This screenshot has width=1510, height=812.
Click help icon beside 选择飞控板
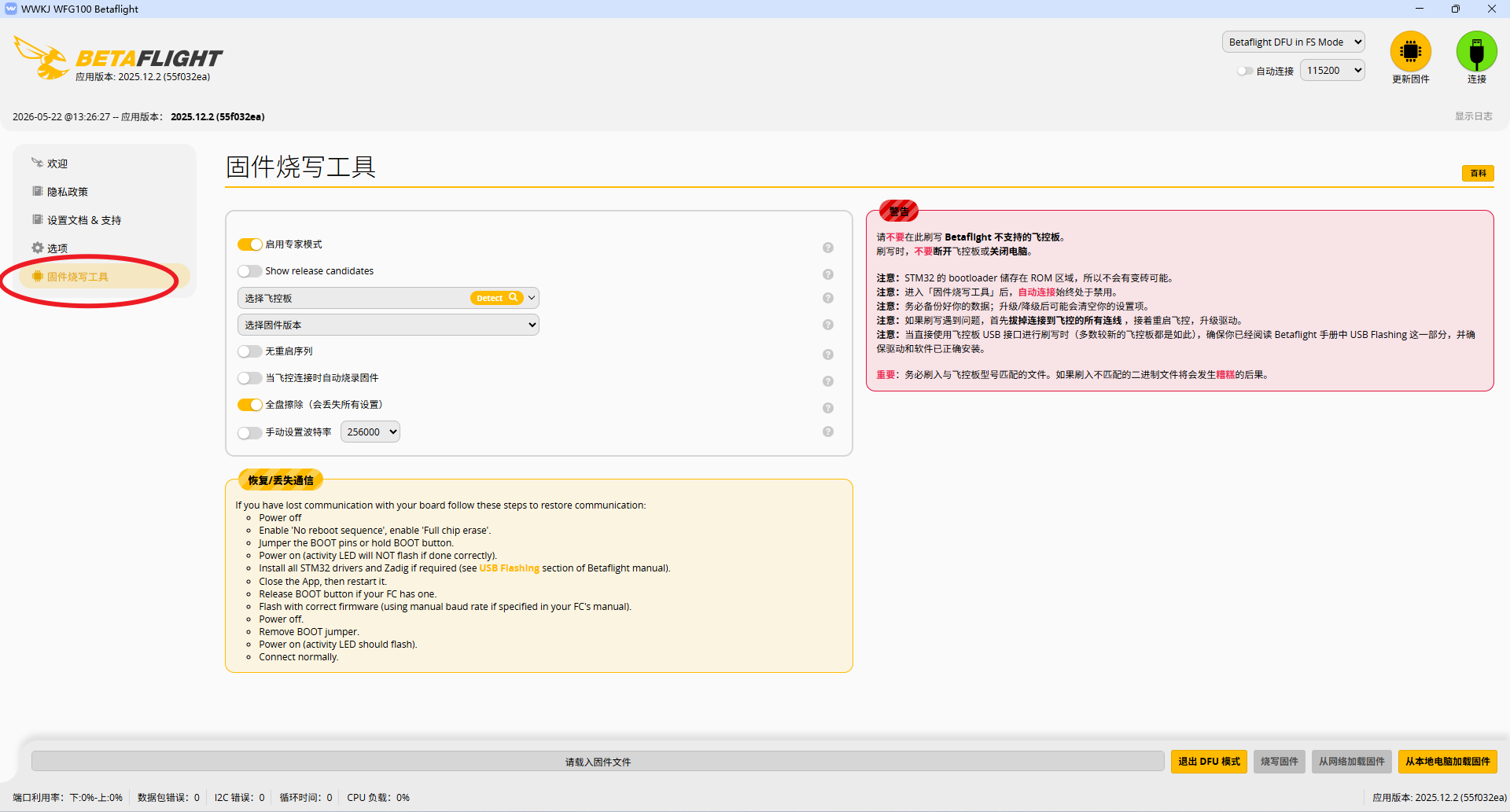pos(828,298)
